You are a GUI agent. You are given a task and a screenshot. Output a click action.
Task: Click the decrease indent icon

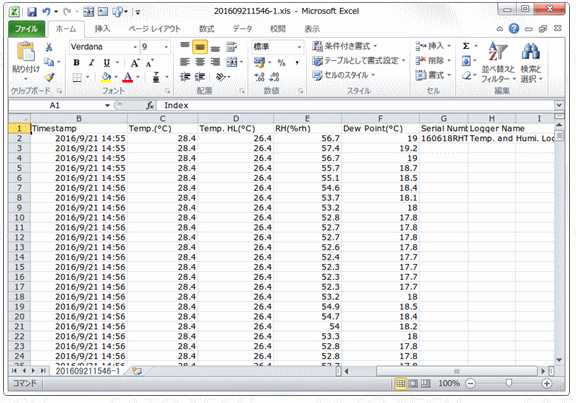coord(185,77)
